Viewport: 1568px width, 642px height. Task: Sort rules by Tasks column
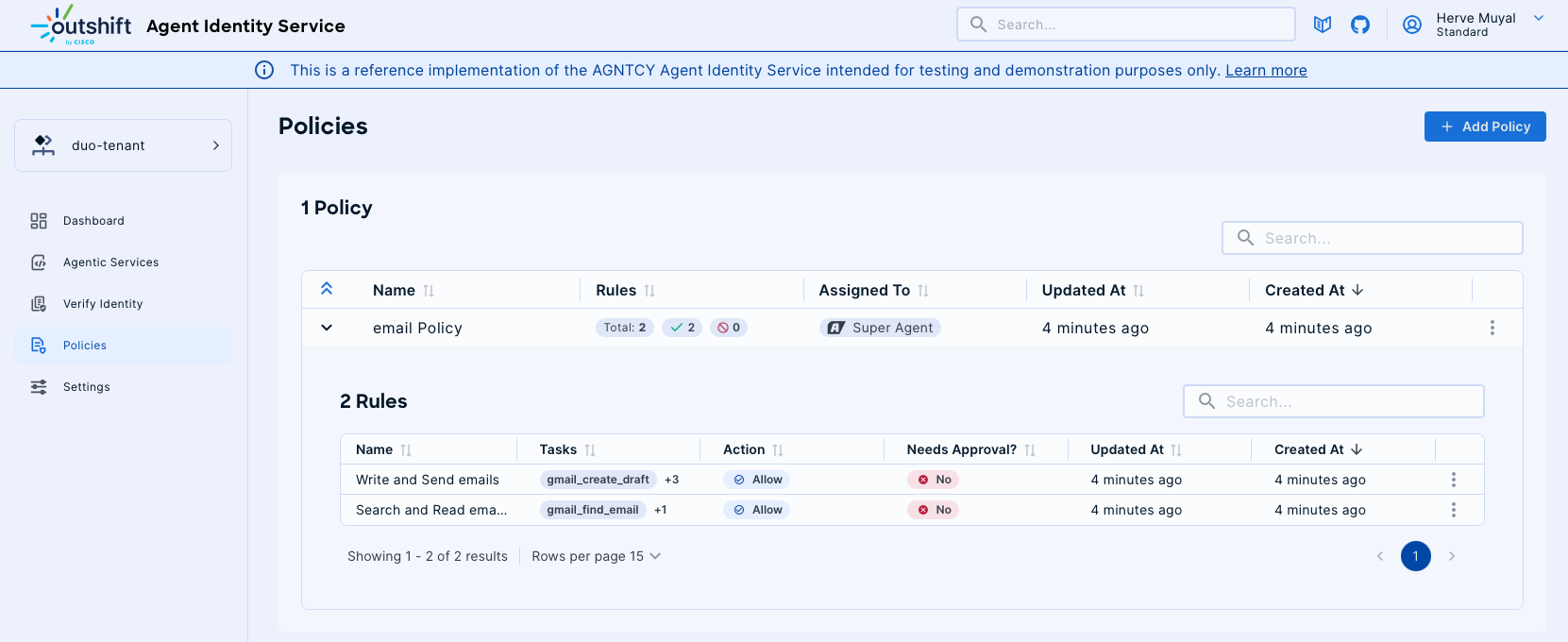590,450
